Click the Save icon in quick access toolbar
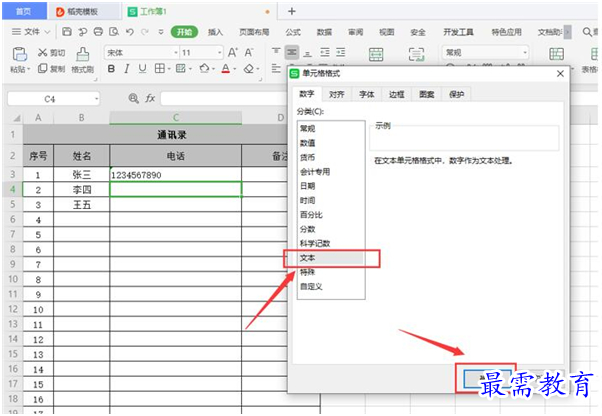Viewport: 602px width, 416px height. pyautogui.click(x=67, y=32)
